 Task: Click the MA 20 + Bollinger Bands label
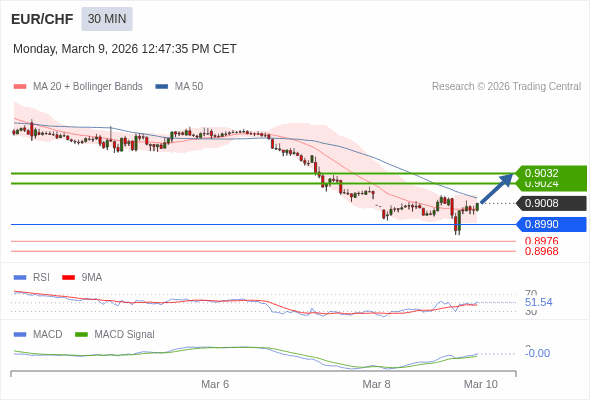coord(88,87)
